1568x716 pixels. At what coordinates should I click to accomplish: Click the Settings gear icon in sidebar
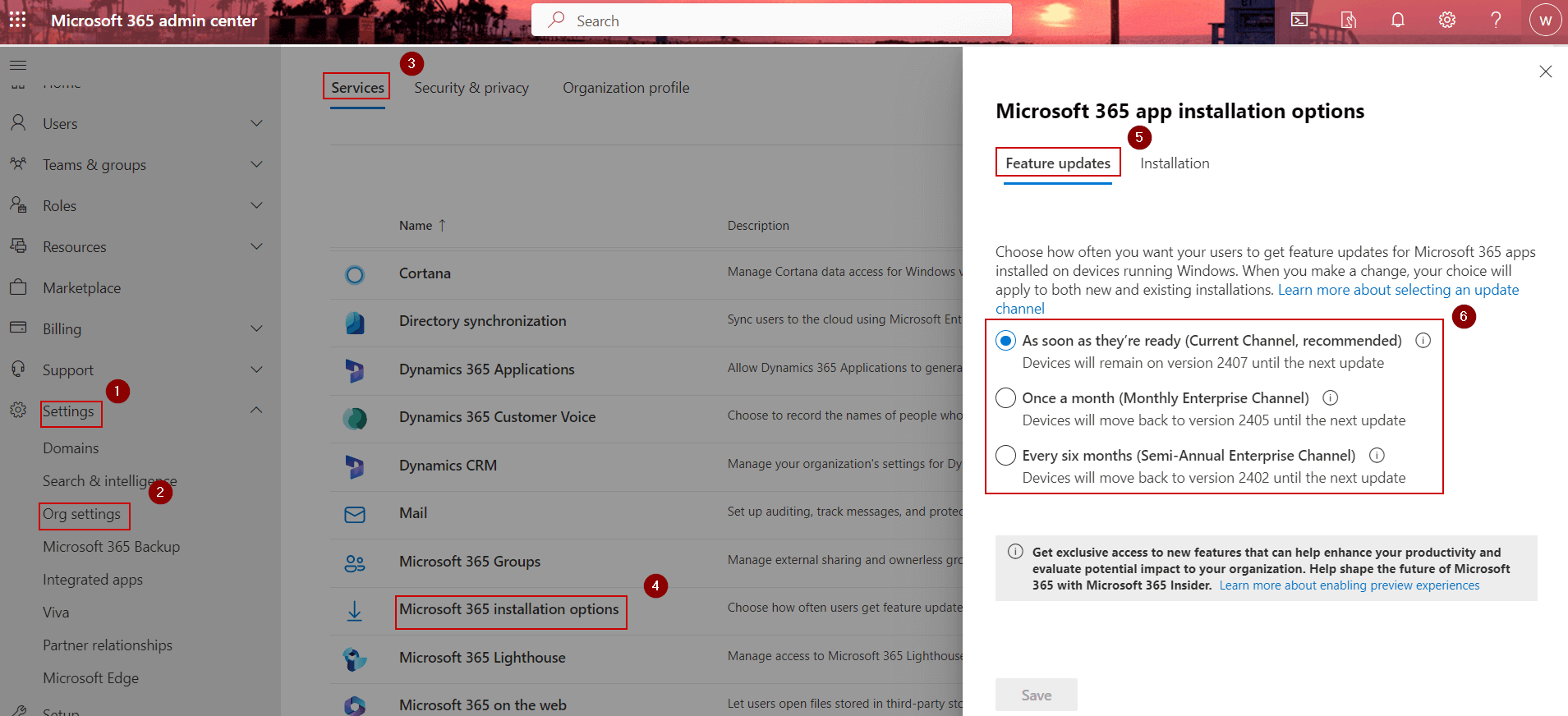point(18,410)
